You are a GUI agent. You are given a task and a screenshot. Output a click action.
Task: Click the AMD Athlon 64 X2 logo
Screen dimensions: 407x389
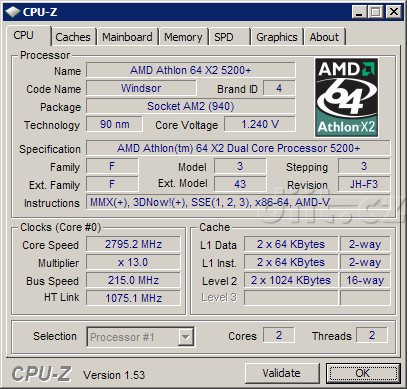tap(346, 98)
